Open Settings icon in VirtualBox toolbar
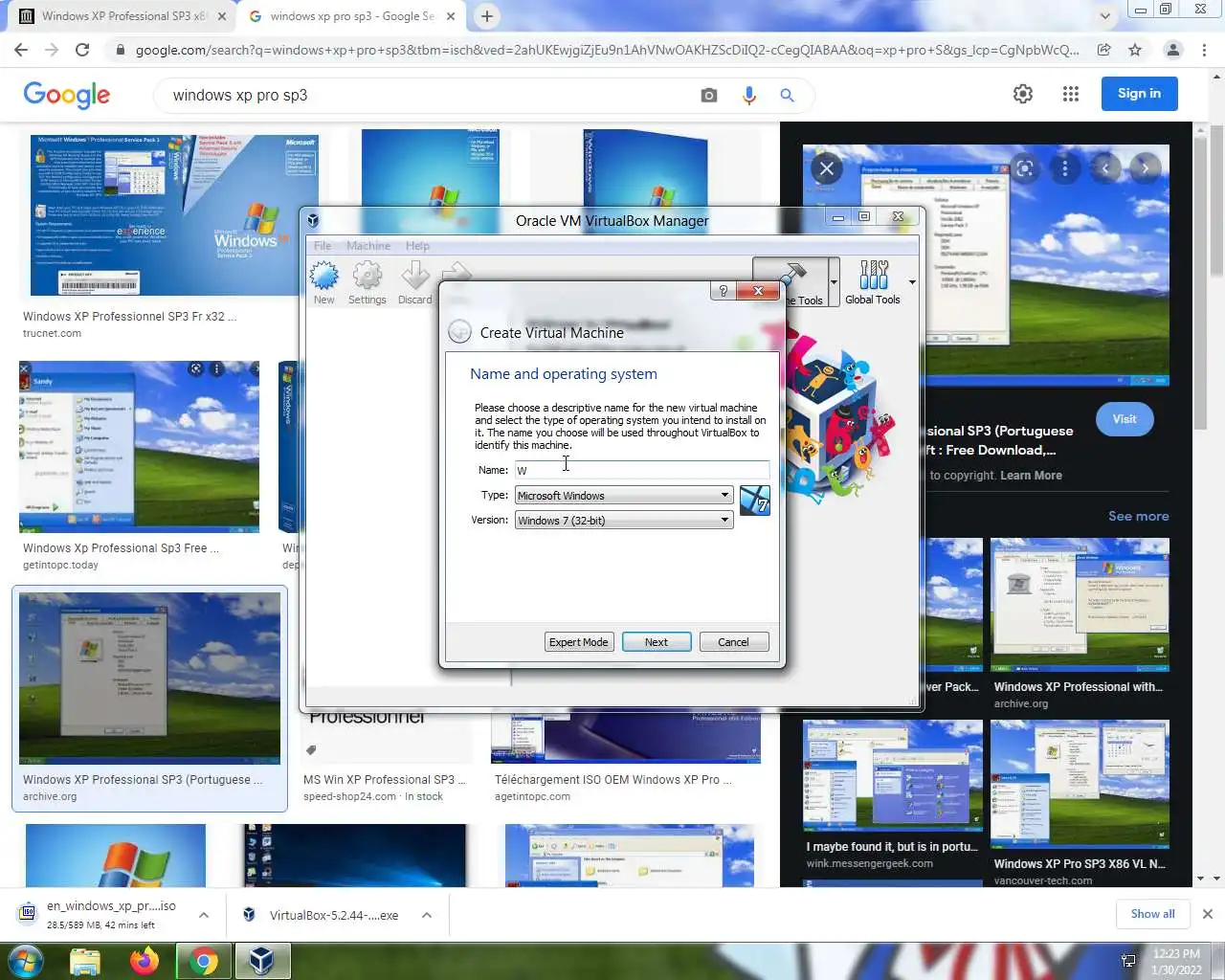1225x980 pixels. coord(367,283)
